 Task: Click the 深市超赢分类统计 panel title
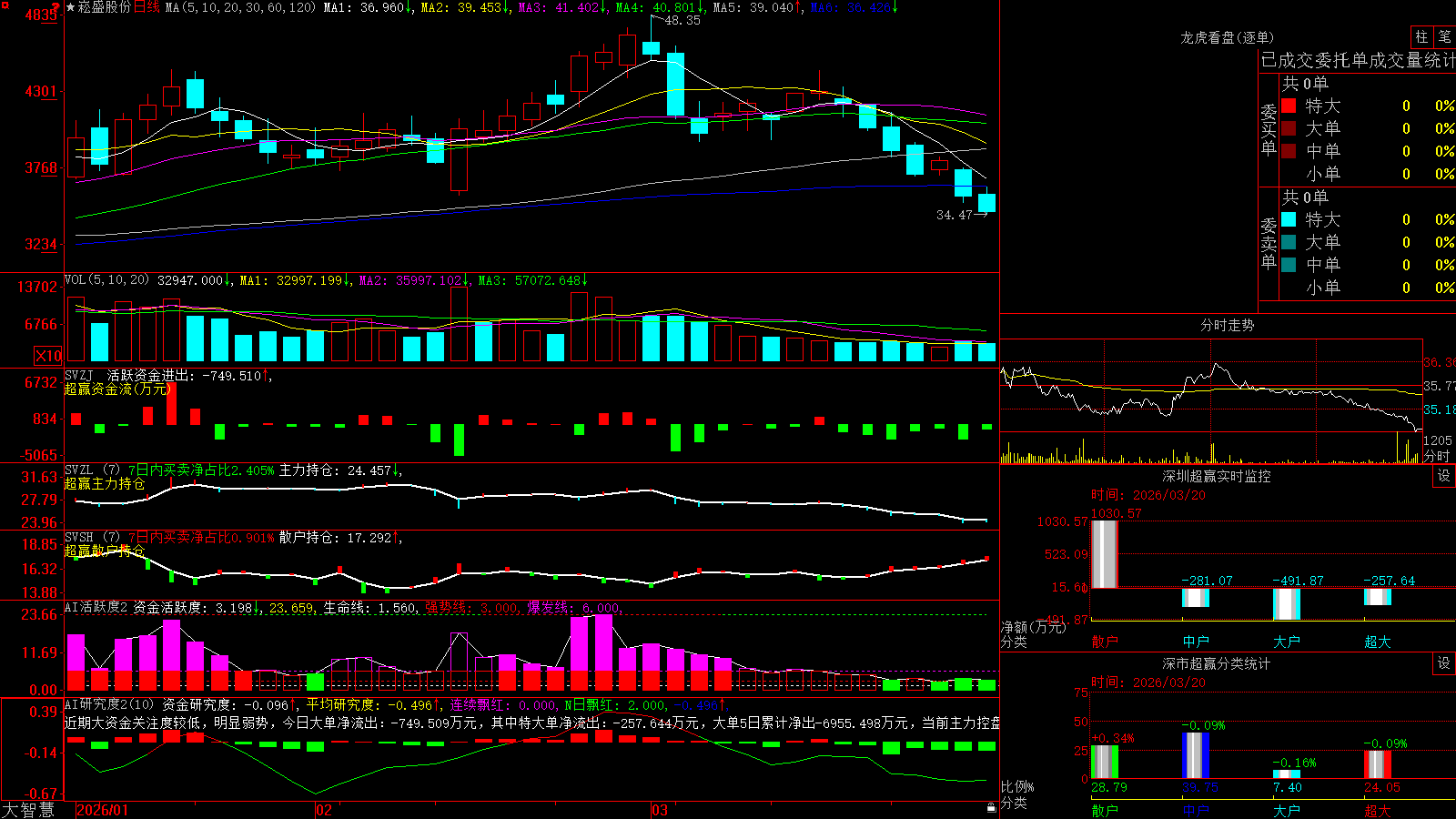(1216, 663)
